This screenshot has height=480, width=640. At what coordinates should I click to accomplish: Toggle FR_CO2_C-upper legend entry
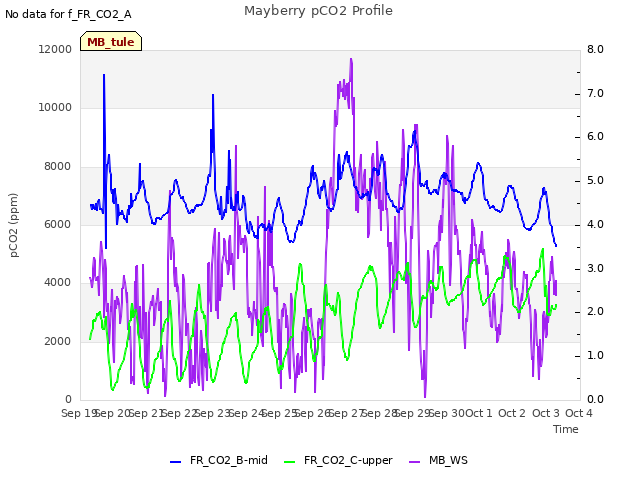338,460
